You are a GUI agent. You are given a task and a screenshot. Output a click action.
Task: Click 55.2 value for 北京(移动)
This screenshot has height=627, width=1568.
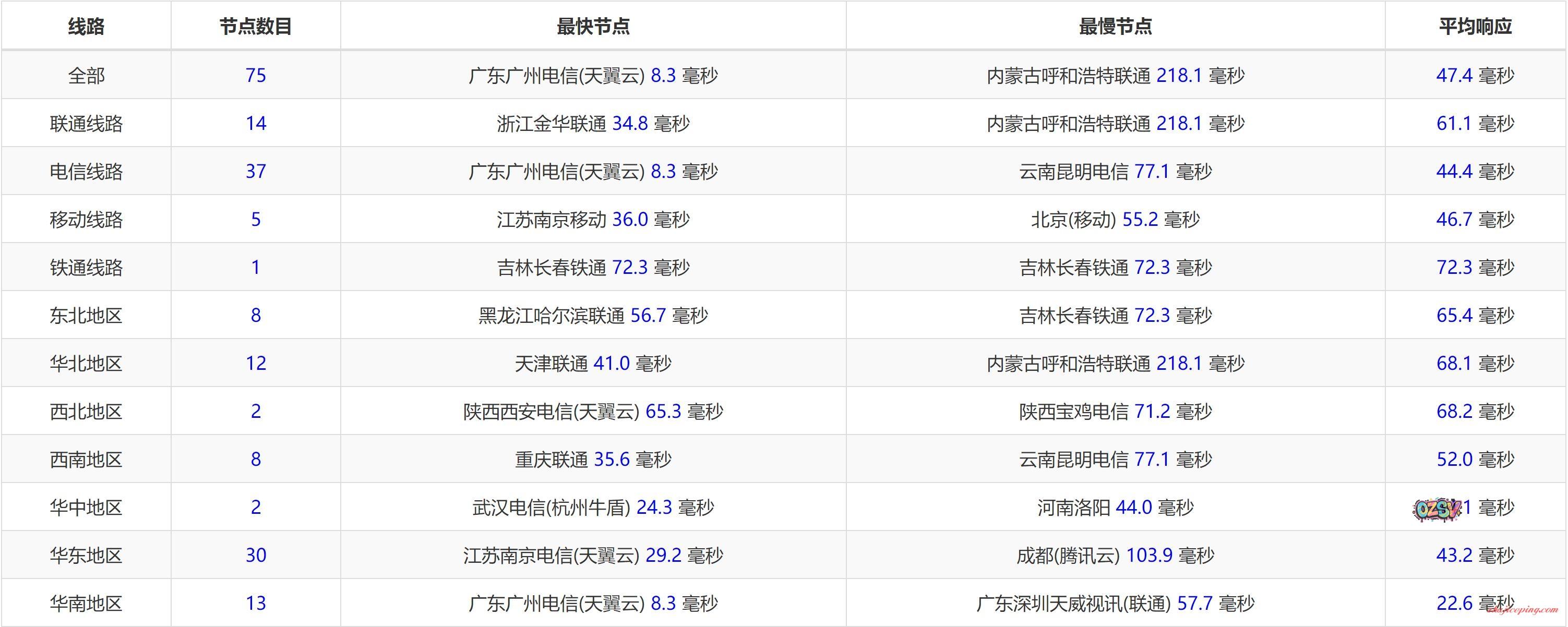click(x=1140, y=219)
